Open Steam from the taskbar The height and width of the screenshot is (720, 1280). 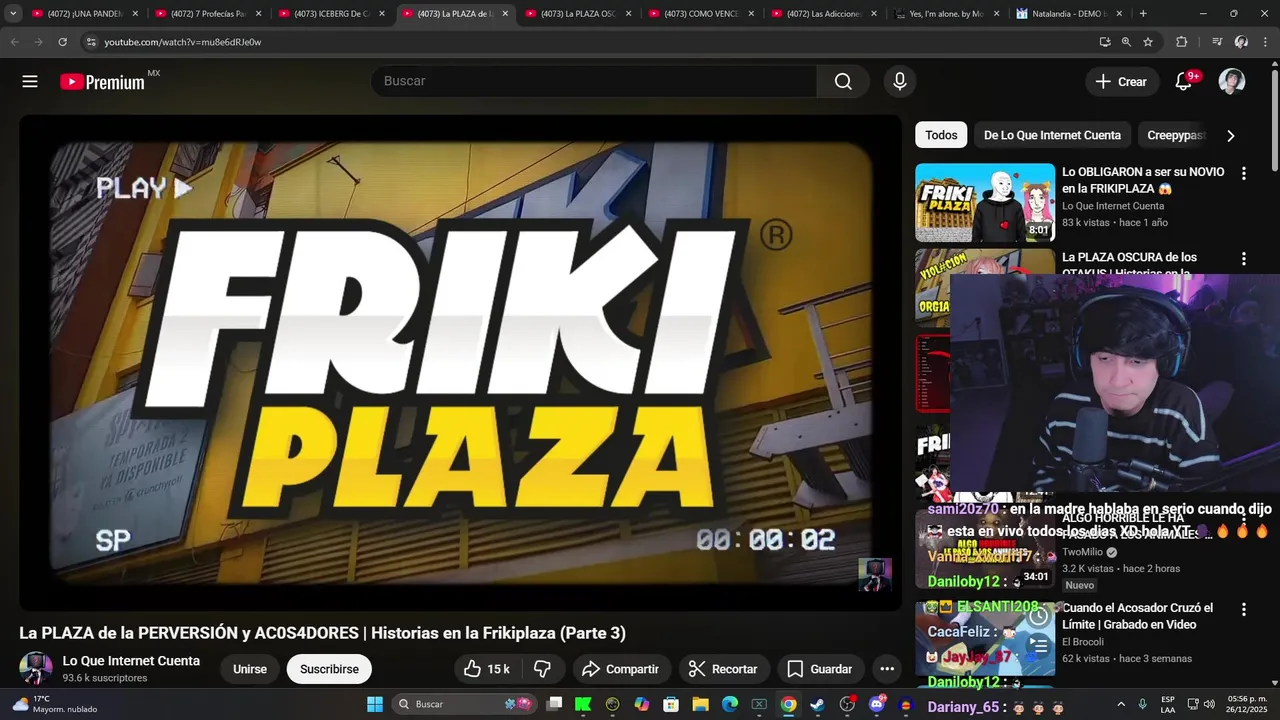click(x=817, y=704)
